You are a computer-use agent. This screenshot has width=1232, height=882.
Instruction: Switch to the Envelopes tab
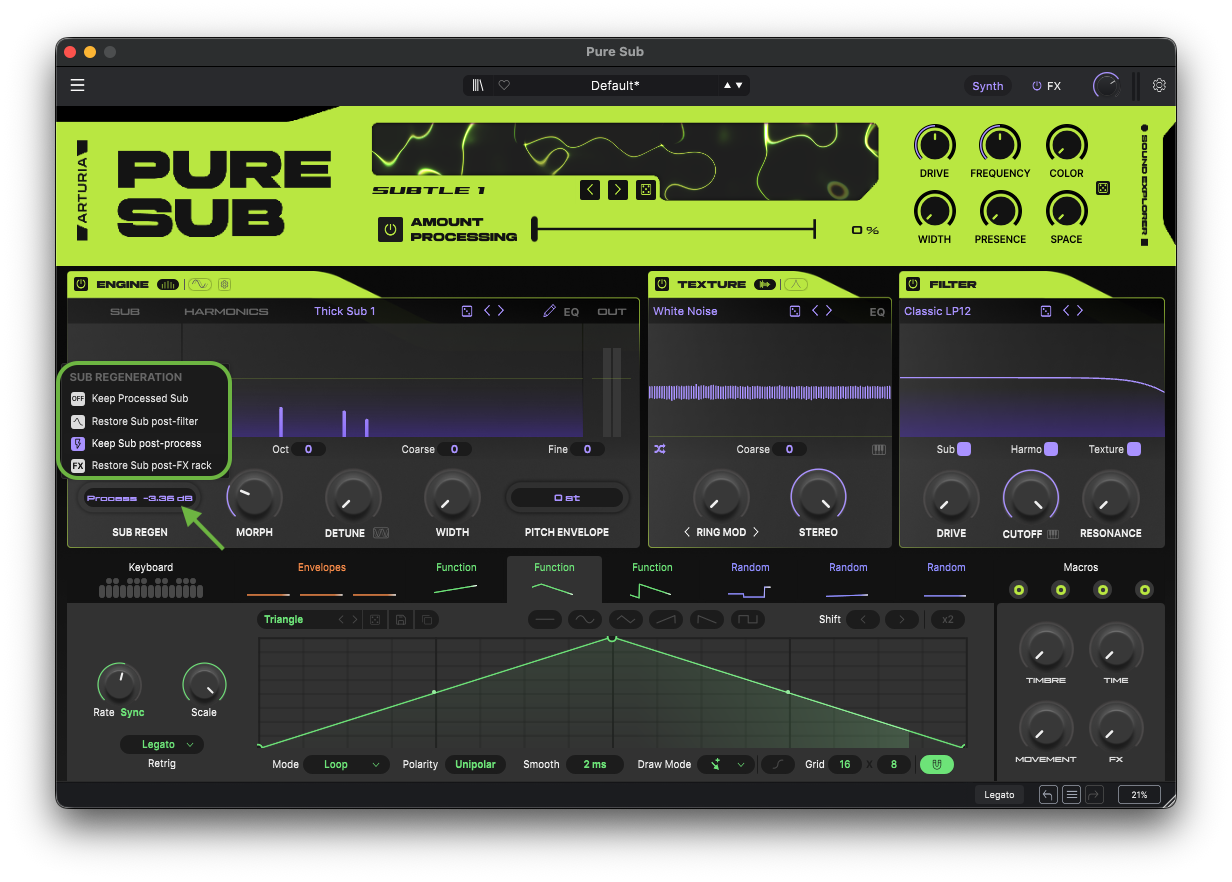click(x=322, y=579)
